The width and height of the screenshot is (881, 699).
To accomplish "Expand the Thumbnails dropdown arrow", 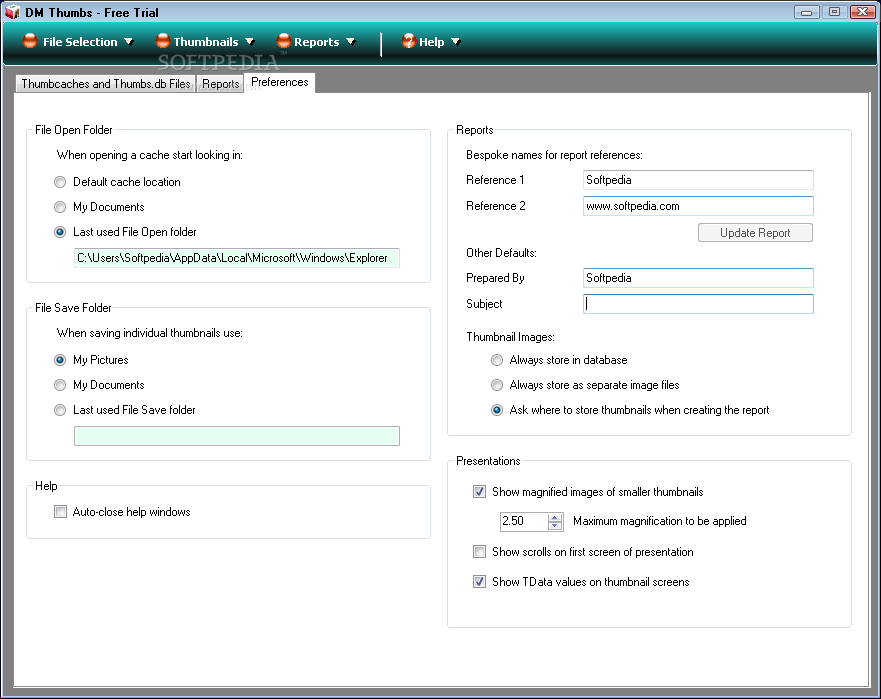I will [x=250, y=42].
